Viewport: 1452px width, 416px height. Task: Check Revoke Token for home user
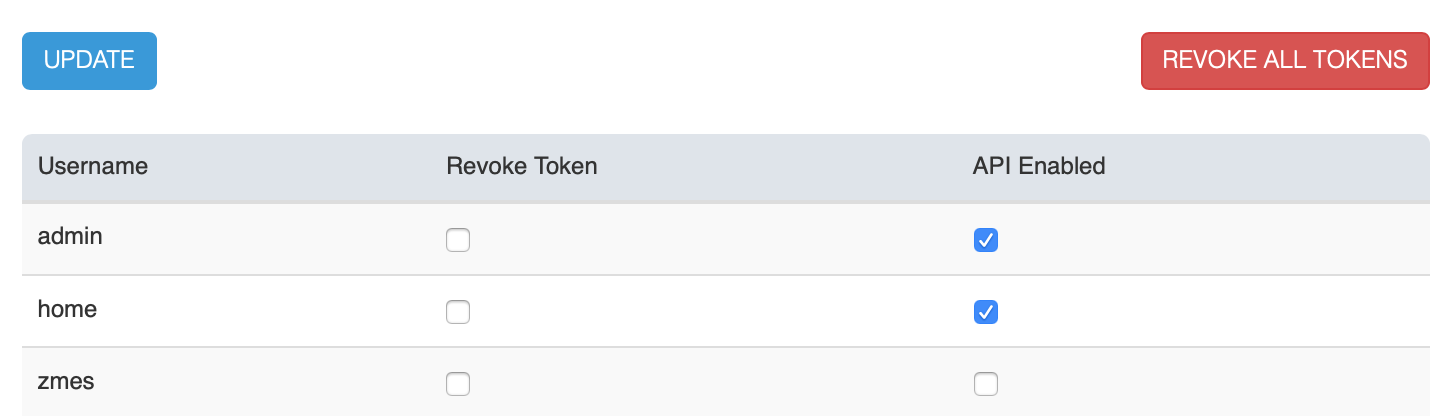(458, 312)
